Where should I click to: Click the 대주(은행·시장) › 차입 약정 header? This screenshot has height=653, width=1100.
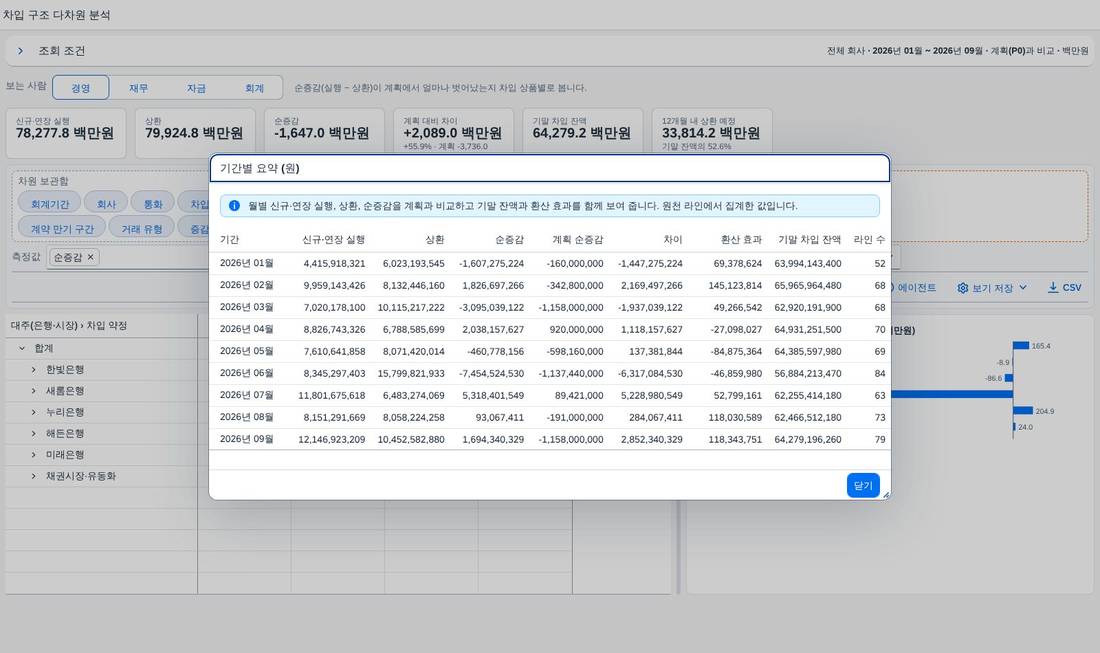(69, 325)
